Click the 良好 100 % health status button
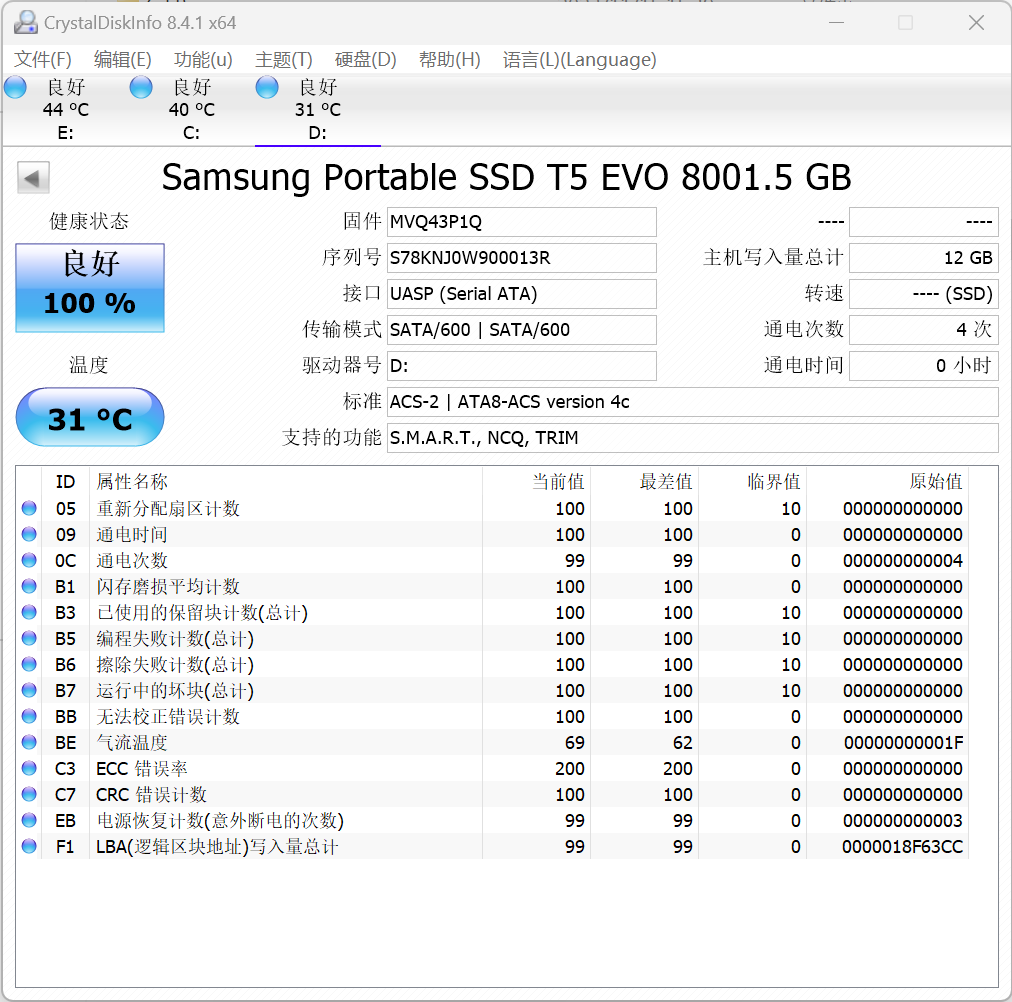1012x1002 pixels. [x=90, y=288]
